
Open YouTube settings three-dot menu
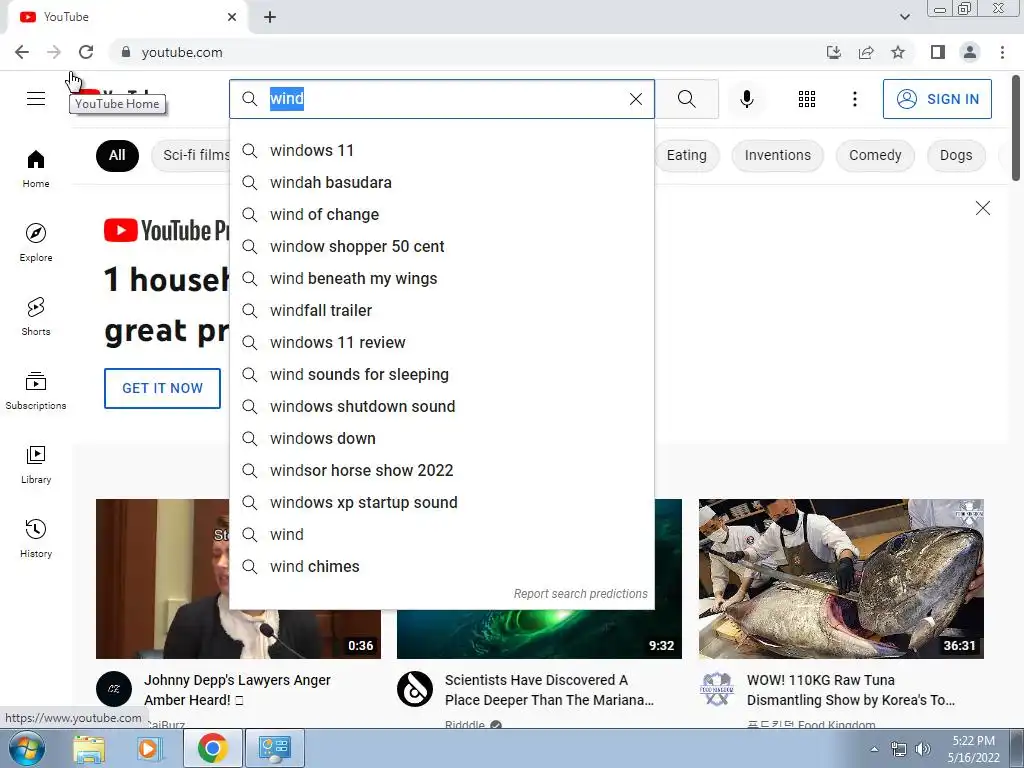coord(854,99)
